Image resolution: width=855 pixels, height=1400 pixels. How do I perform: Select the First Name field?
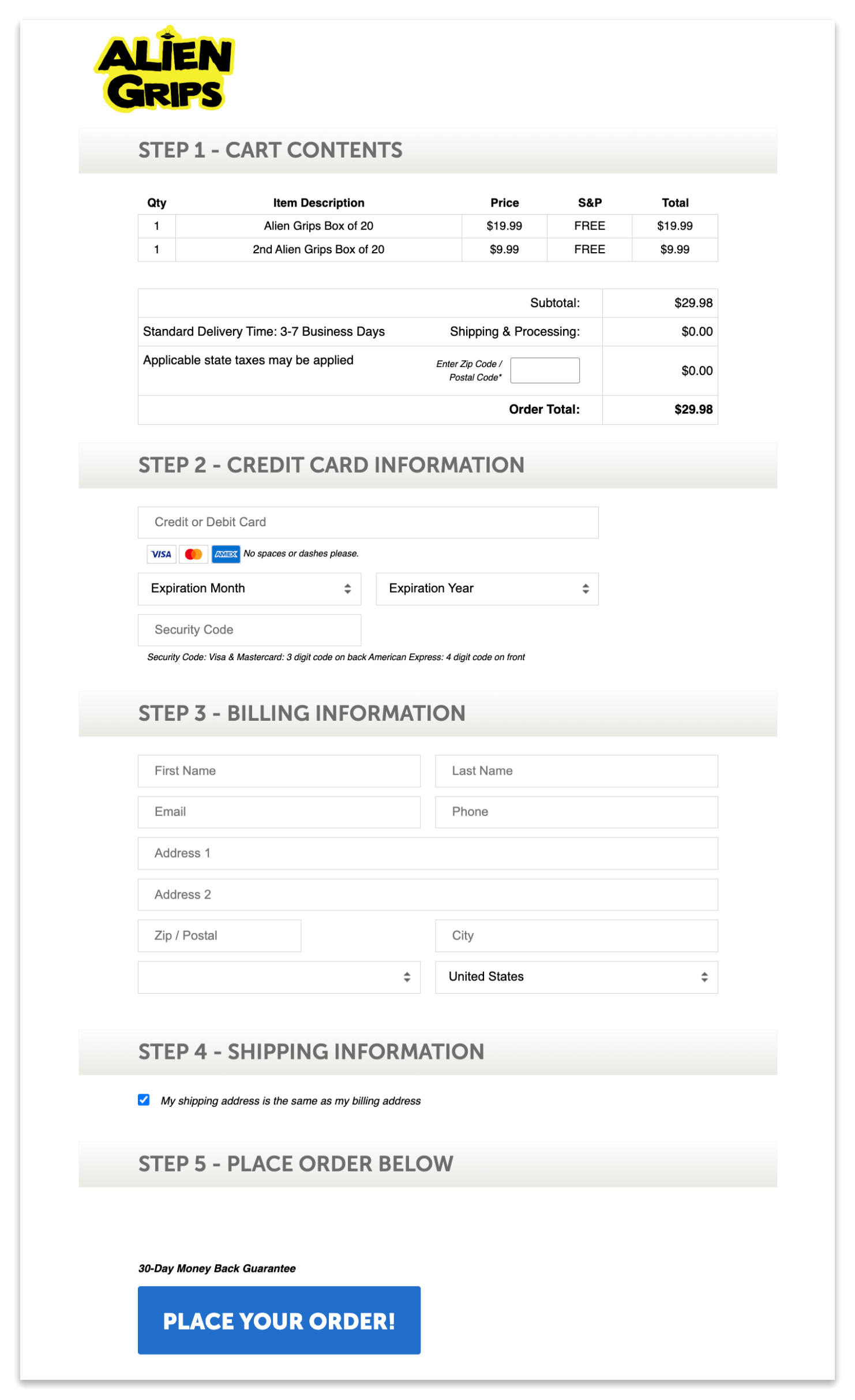(279, 771)
